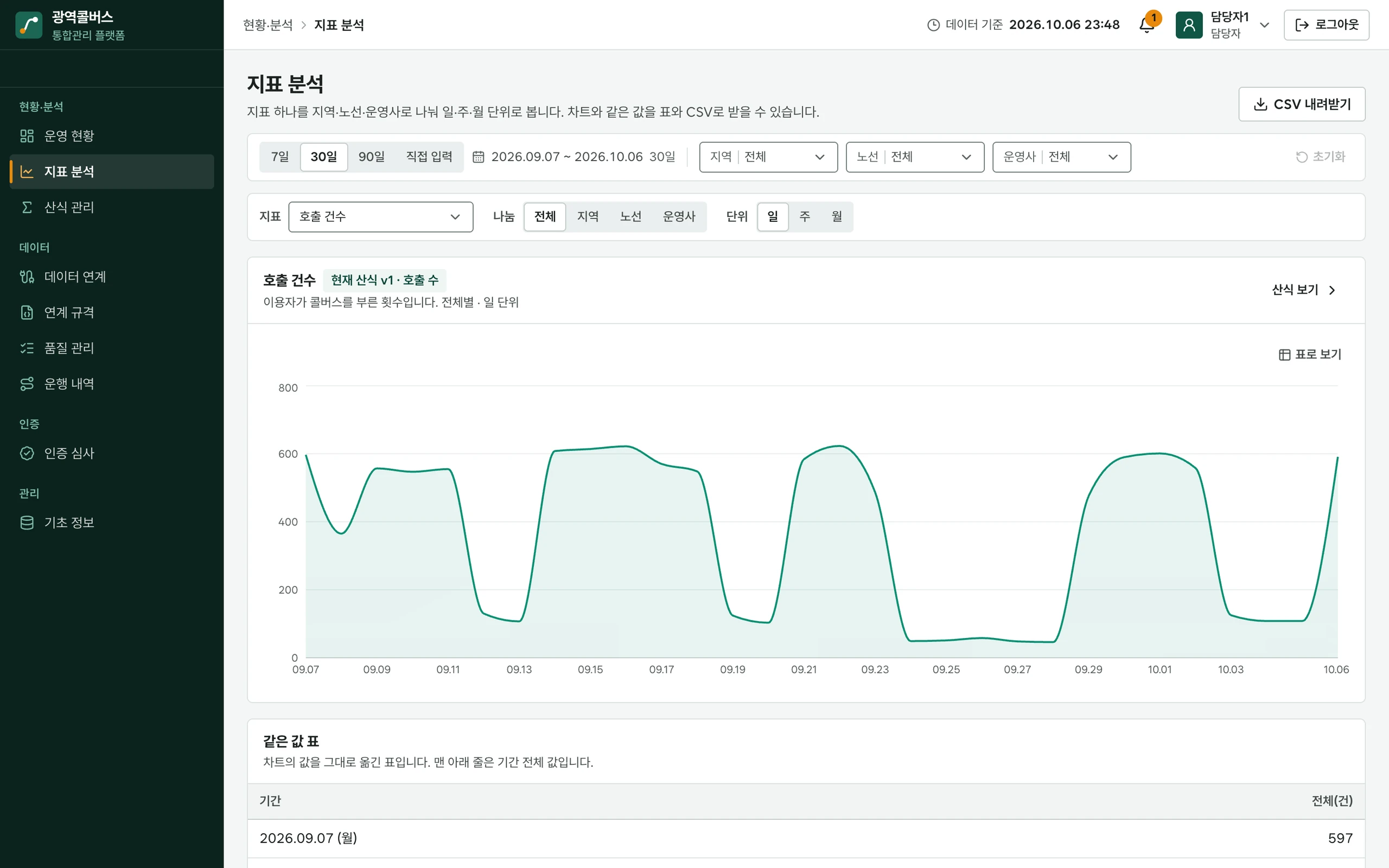This screenshot has width=1389, height=868.
Task: Click the 기초 정보 database icon
Action: point(27,522)
